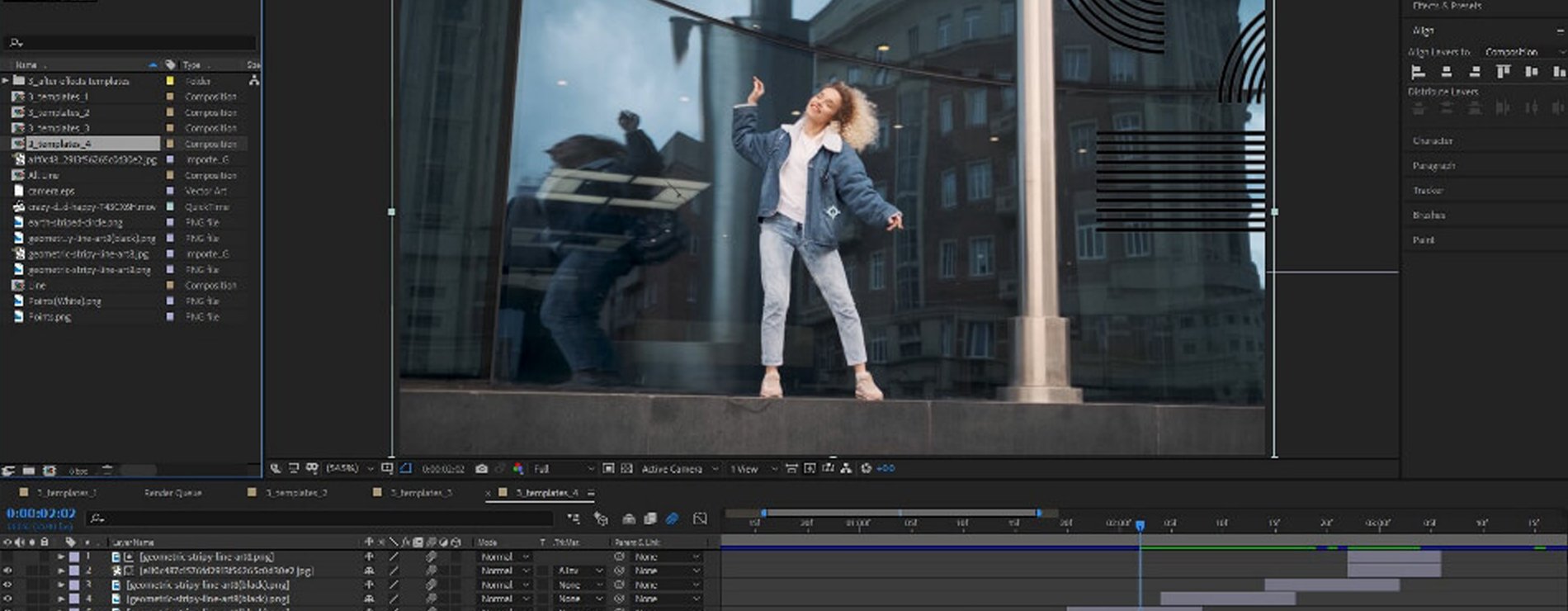Expand layer 1 properties triangle
Viewport: 1568px width, 611px height.
[60, 557]
